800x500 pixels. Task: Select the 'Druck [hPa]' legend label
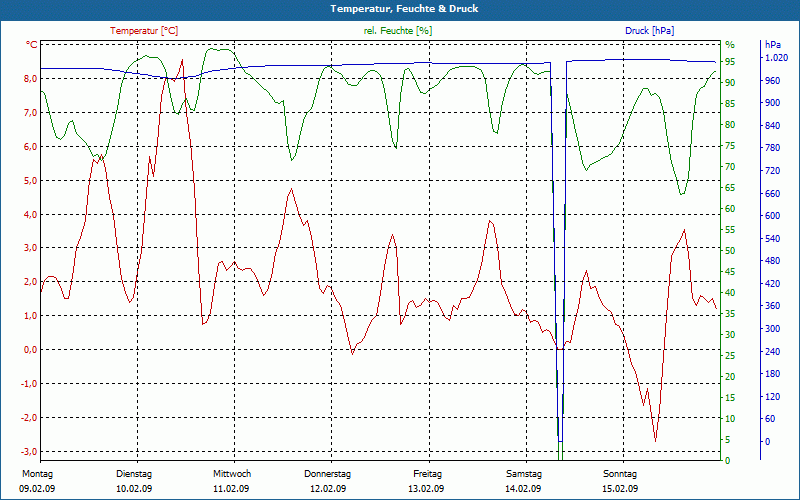[x=649, y=31]
